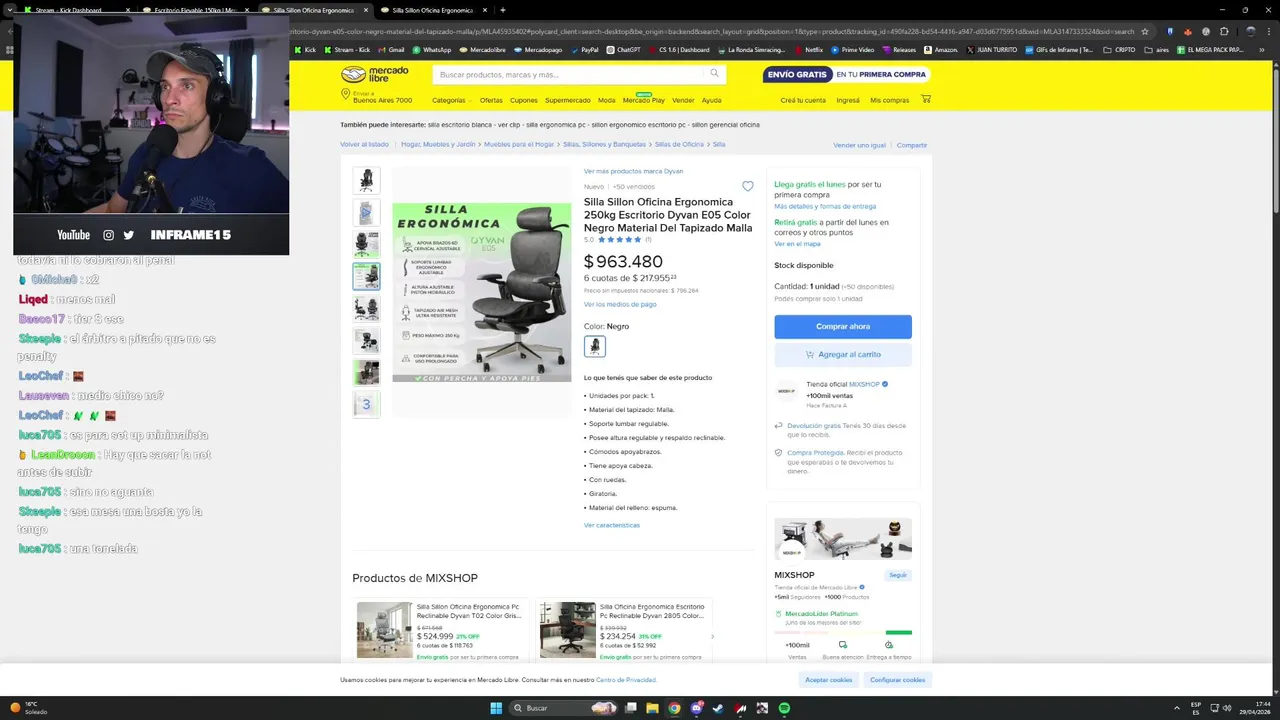Open Mis compras
This screenshot has height=720, width=1280.
890,100
